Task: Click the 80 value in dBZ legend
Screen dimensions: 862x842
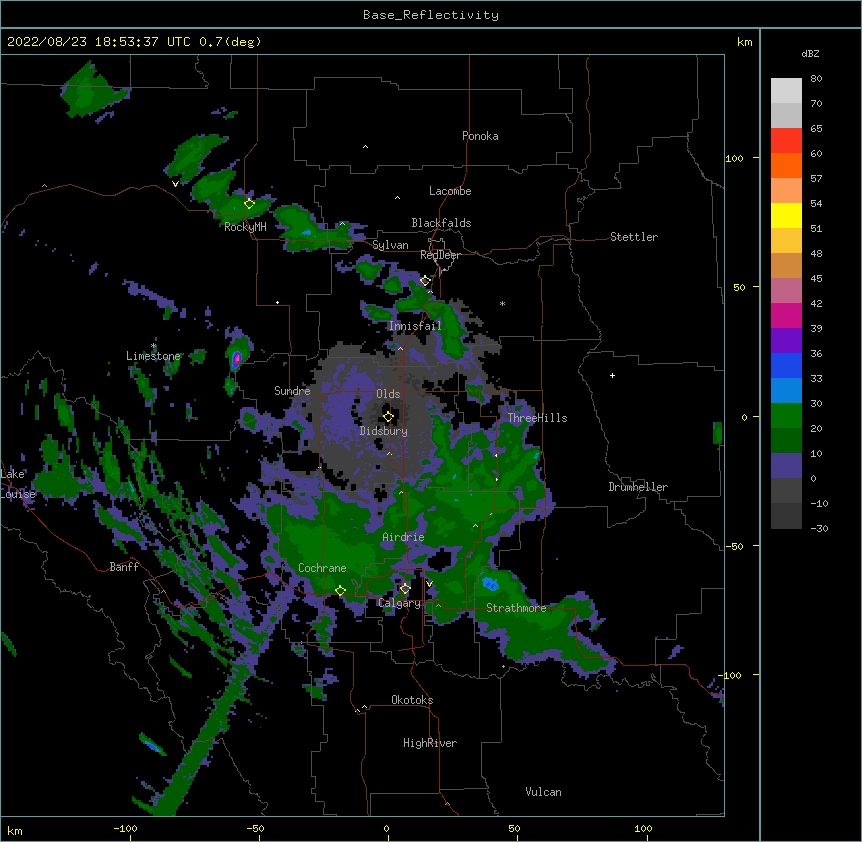Action: click(x=816, y=79)
